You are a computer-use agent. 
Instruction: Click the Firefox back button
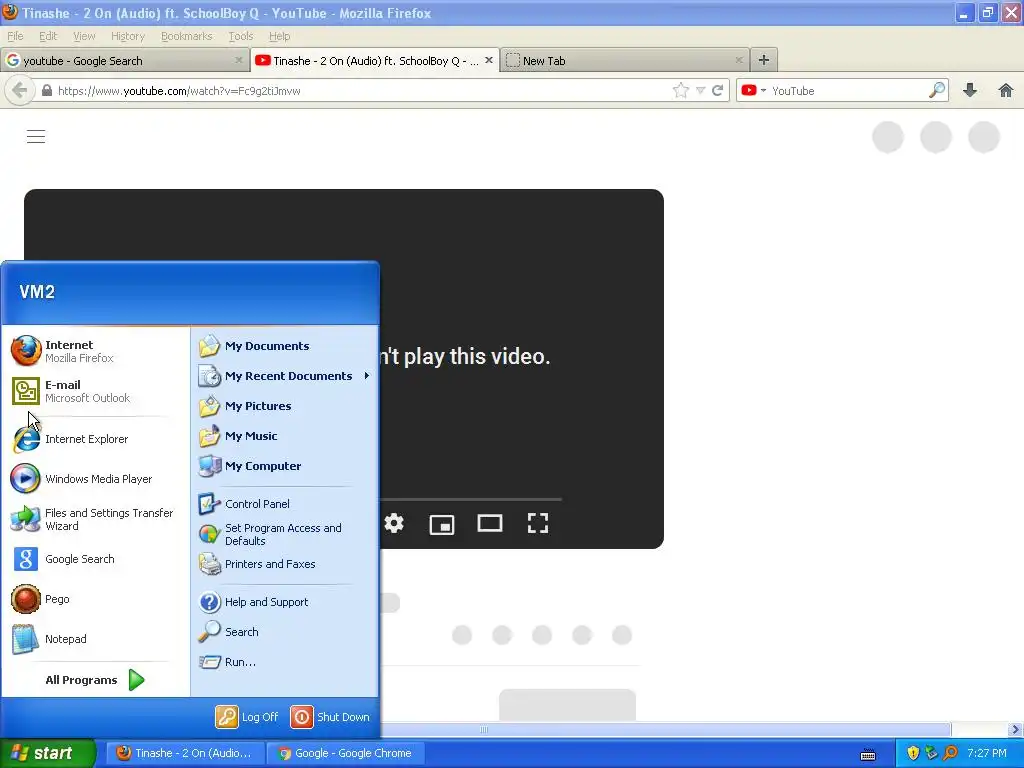pyautogui.click(x=20, y=90)
